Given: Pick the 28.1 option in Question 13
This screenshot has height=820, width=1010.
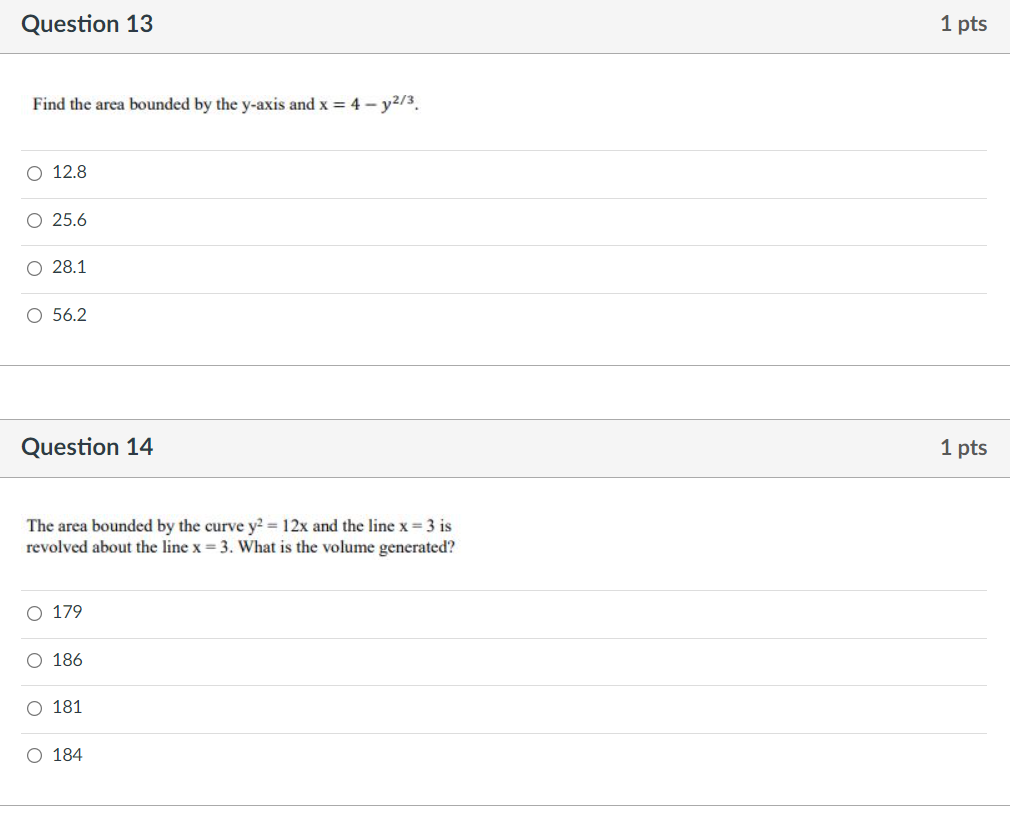Looking at the screenshot, I should coord(34,267).
